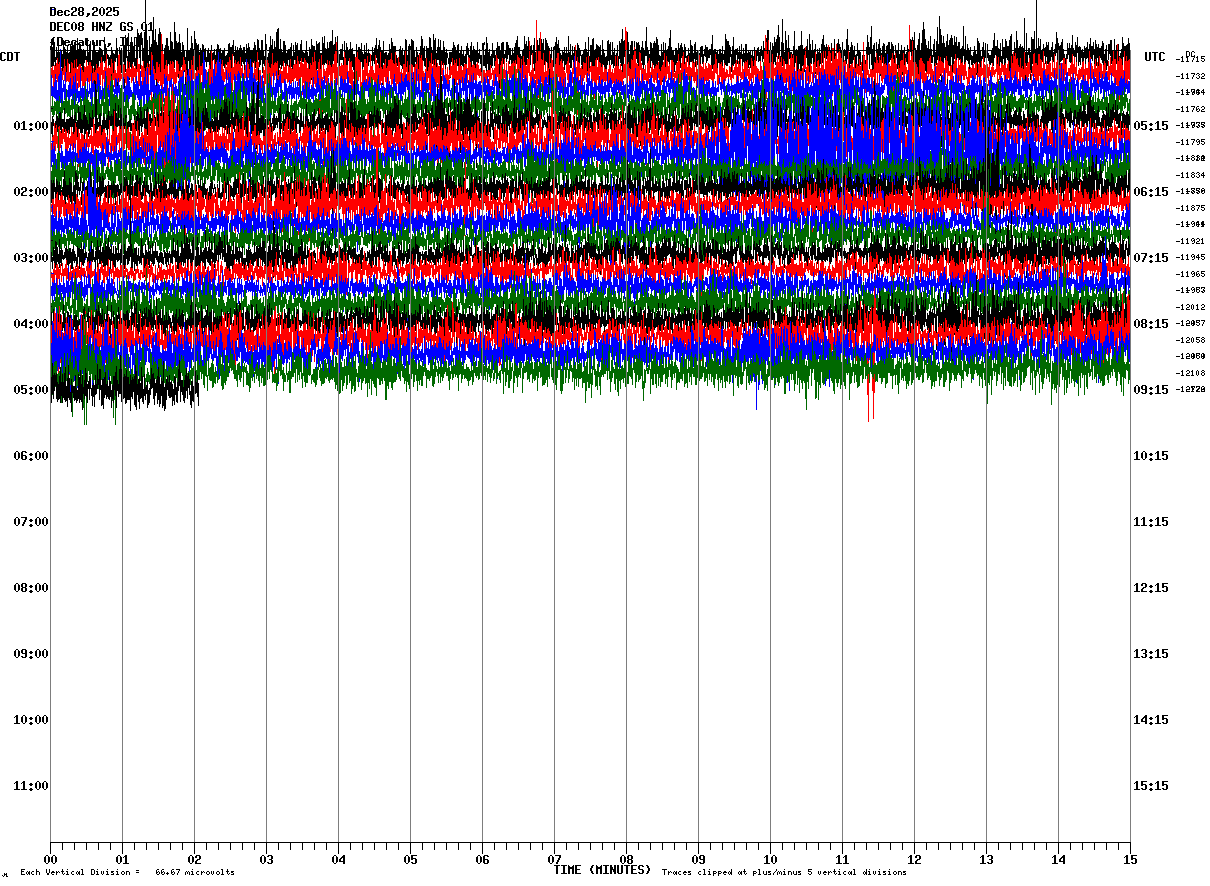Click the DC offset value "-11732"
Image resolution: width=1210 pixels, height=886 pixels.
coord(1190,76)
